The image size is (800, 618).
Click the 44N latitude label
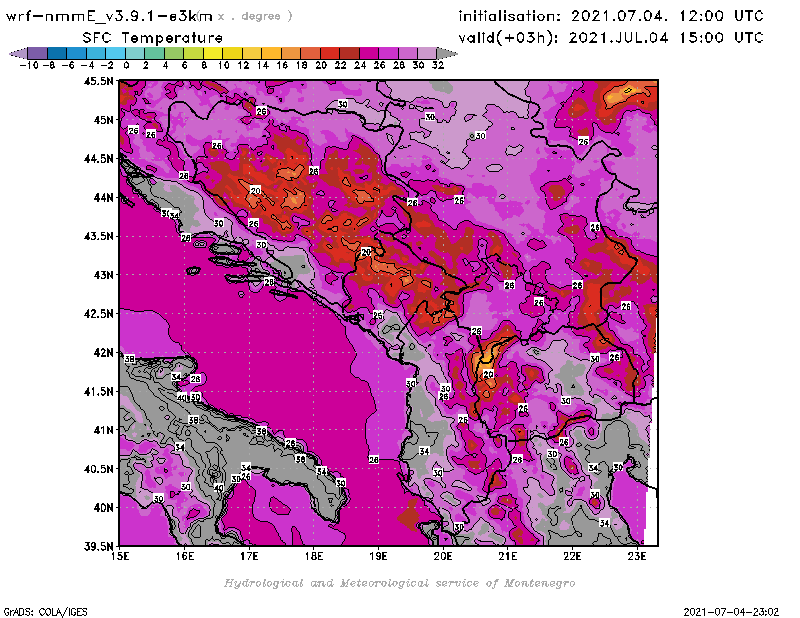(x=103, y=197)
